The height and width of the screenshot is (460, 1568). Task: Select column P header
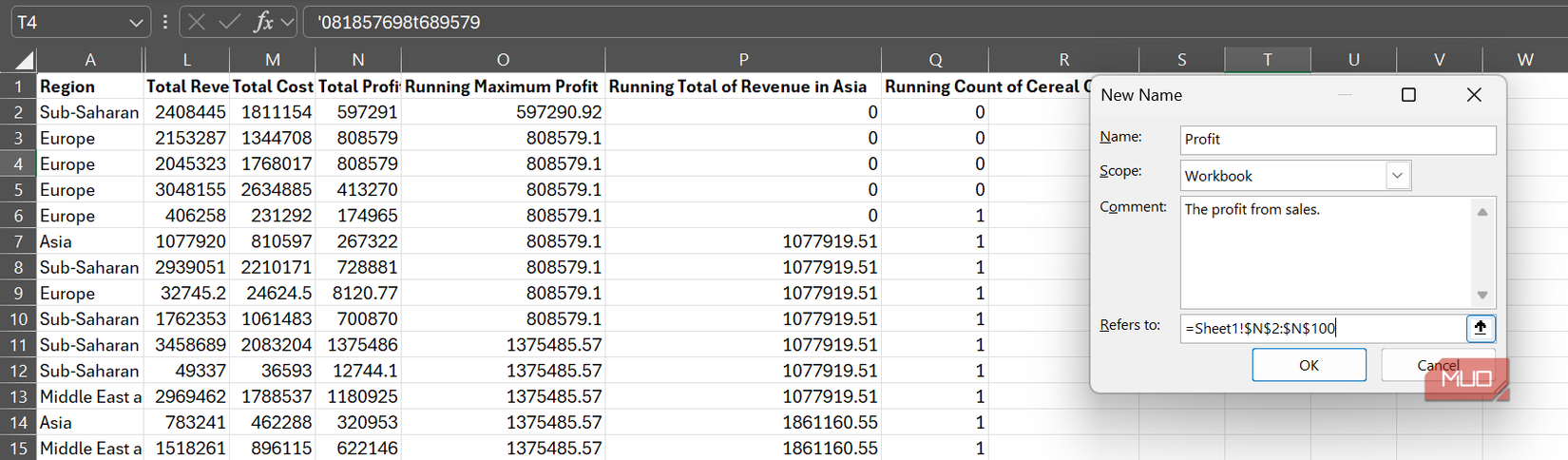[x=744, y=60]
